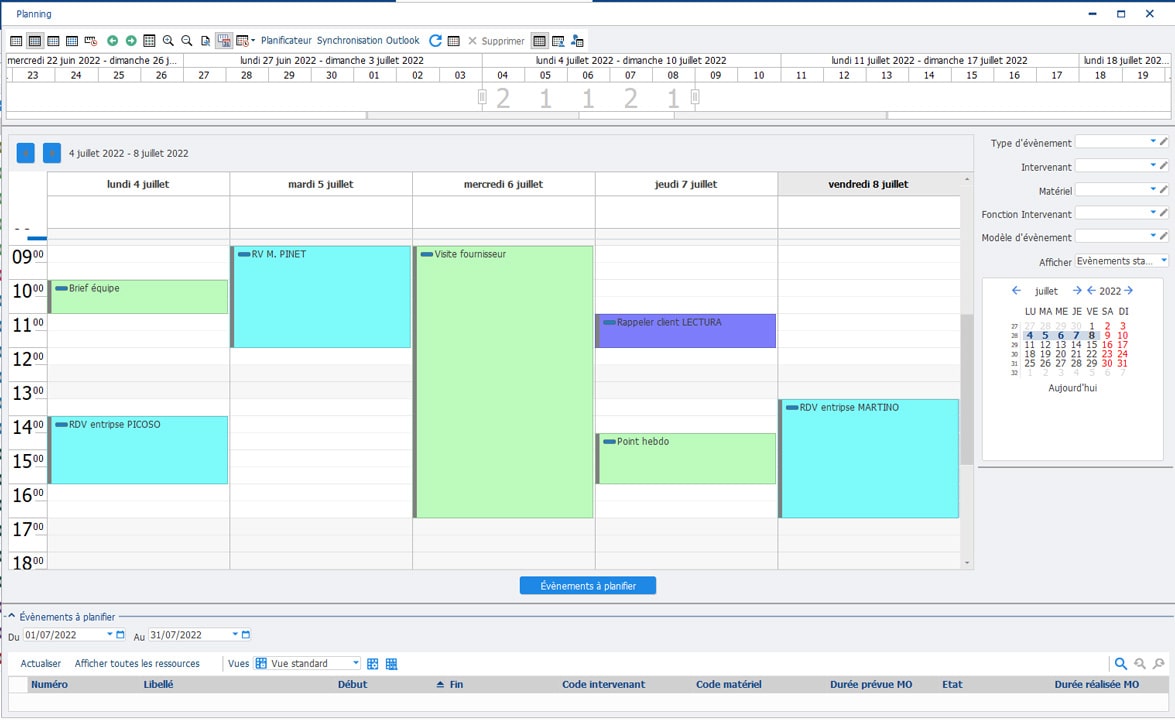Open the search icon in the events list
The width and height of the screenshot is (1175, 720).
point(1120,663)
